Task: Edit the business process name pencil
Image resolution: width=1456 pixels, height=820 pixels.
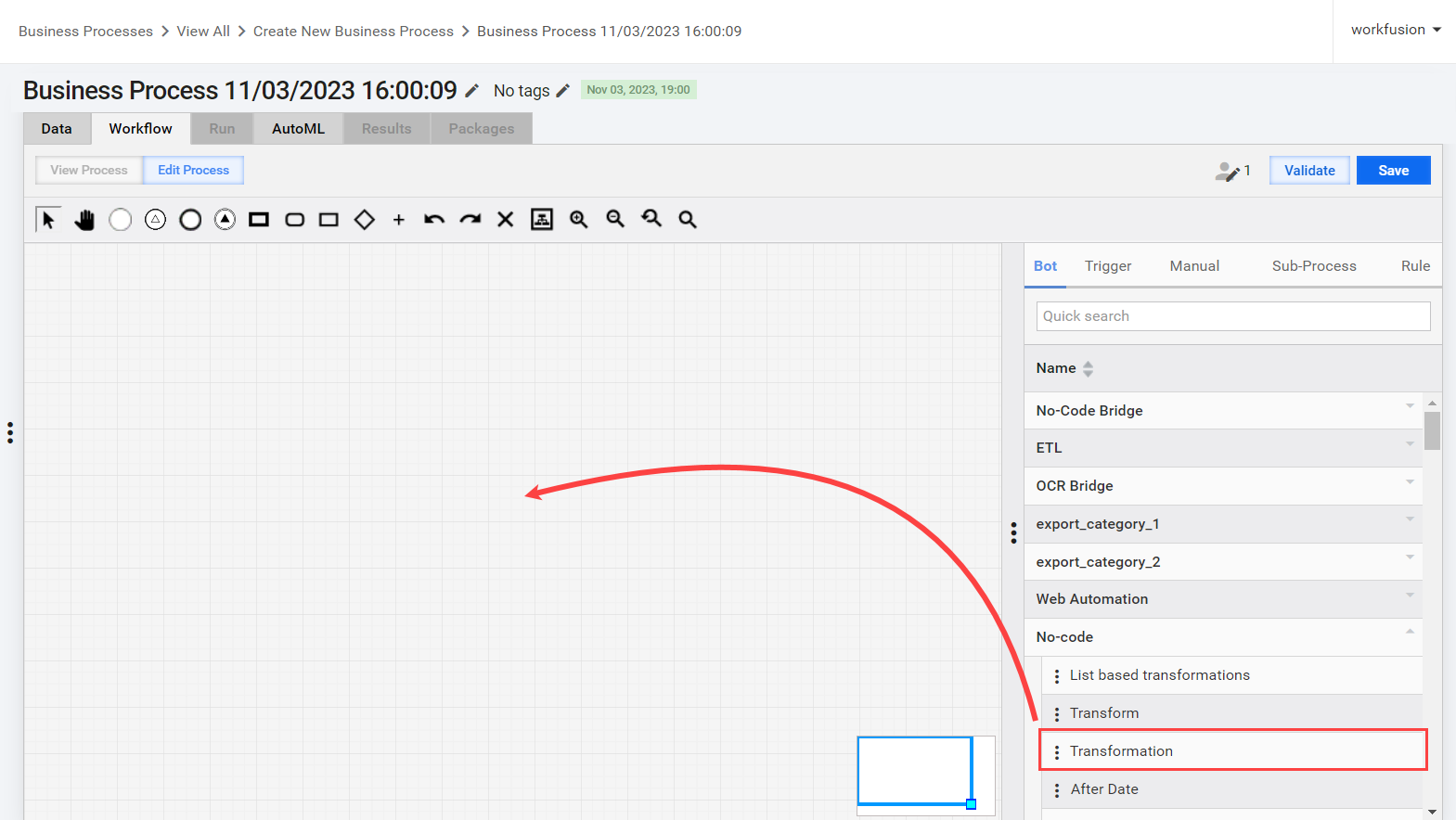Action: click(472, 90)
